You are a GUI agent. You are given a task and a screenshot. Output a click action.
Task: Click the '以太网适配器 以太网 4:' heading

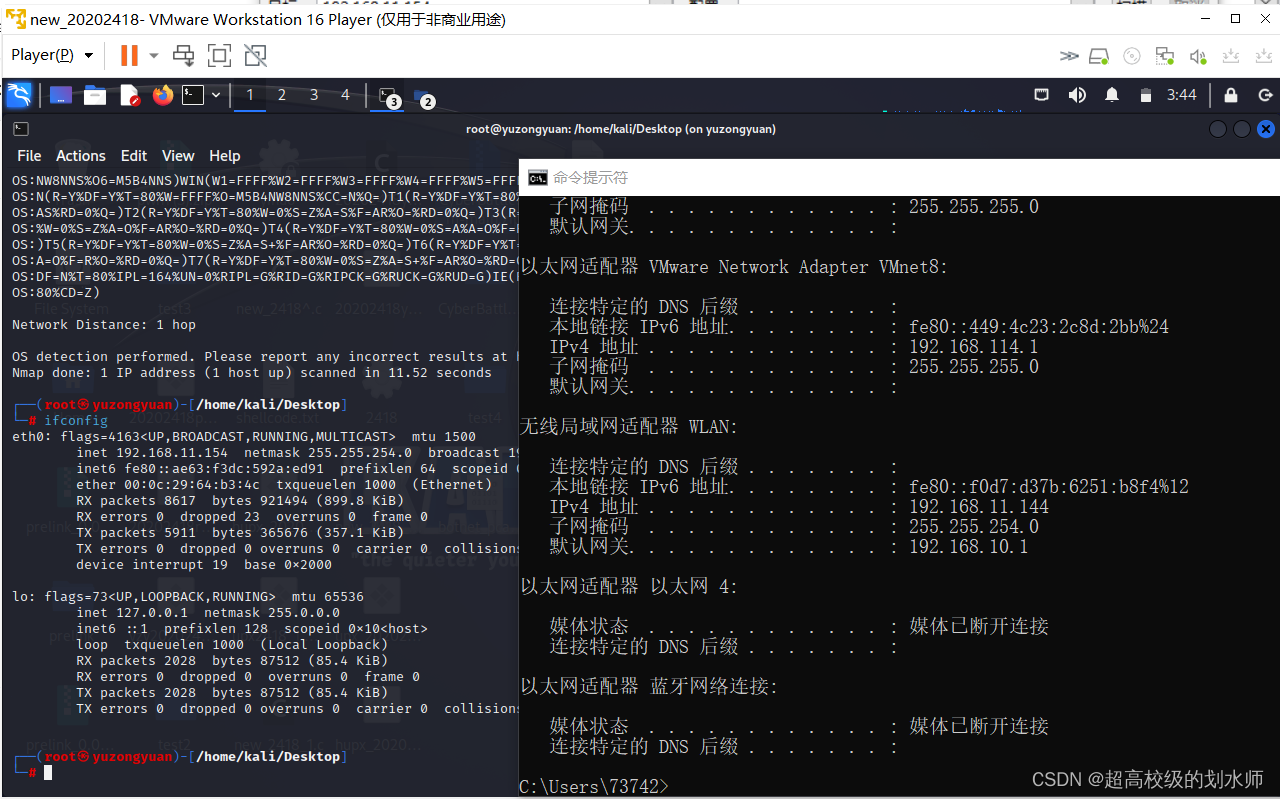629,587
